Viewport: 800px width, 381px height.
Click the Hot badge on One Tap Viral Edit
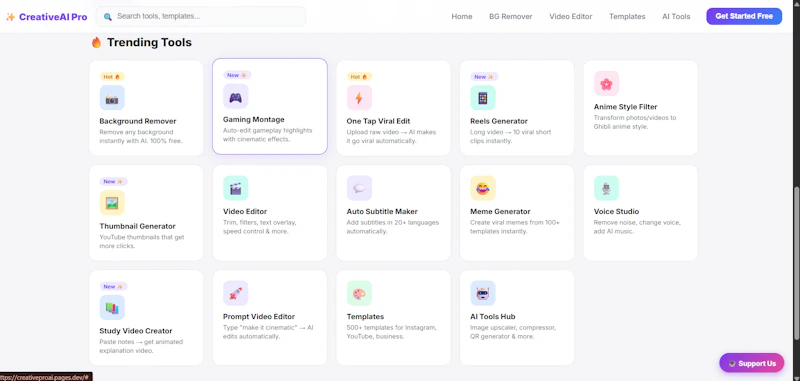pyautogui.click(x=359, y=77)
